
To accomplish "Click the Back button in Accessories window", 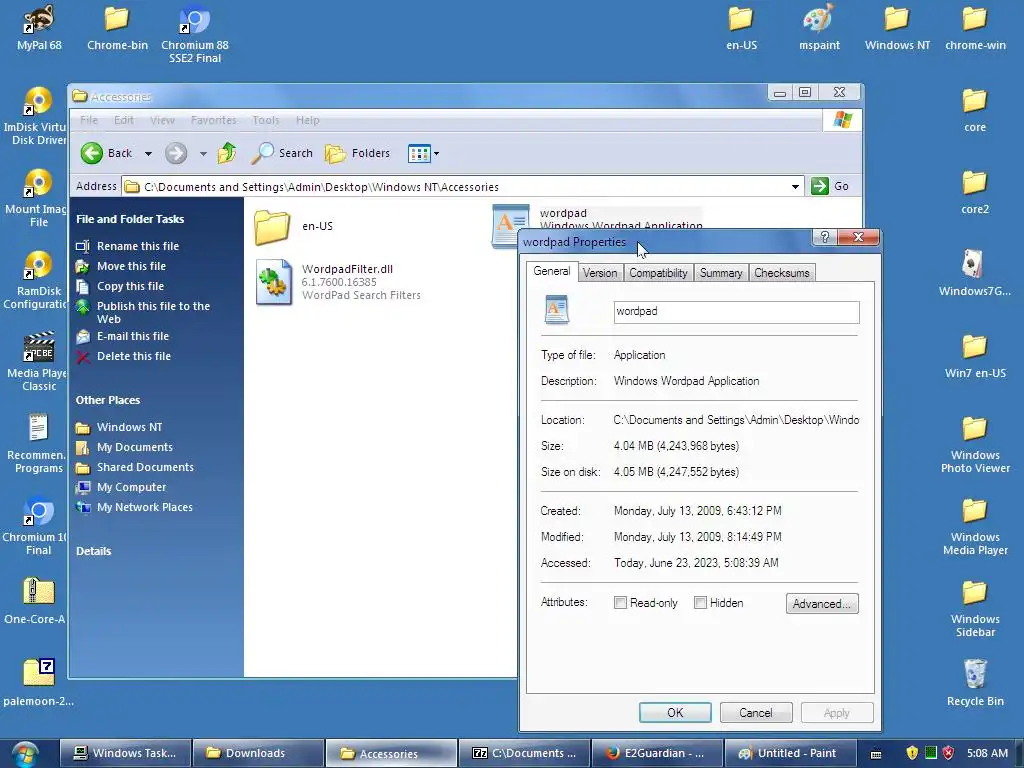I will coord(106,153).
